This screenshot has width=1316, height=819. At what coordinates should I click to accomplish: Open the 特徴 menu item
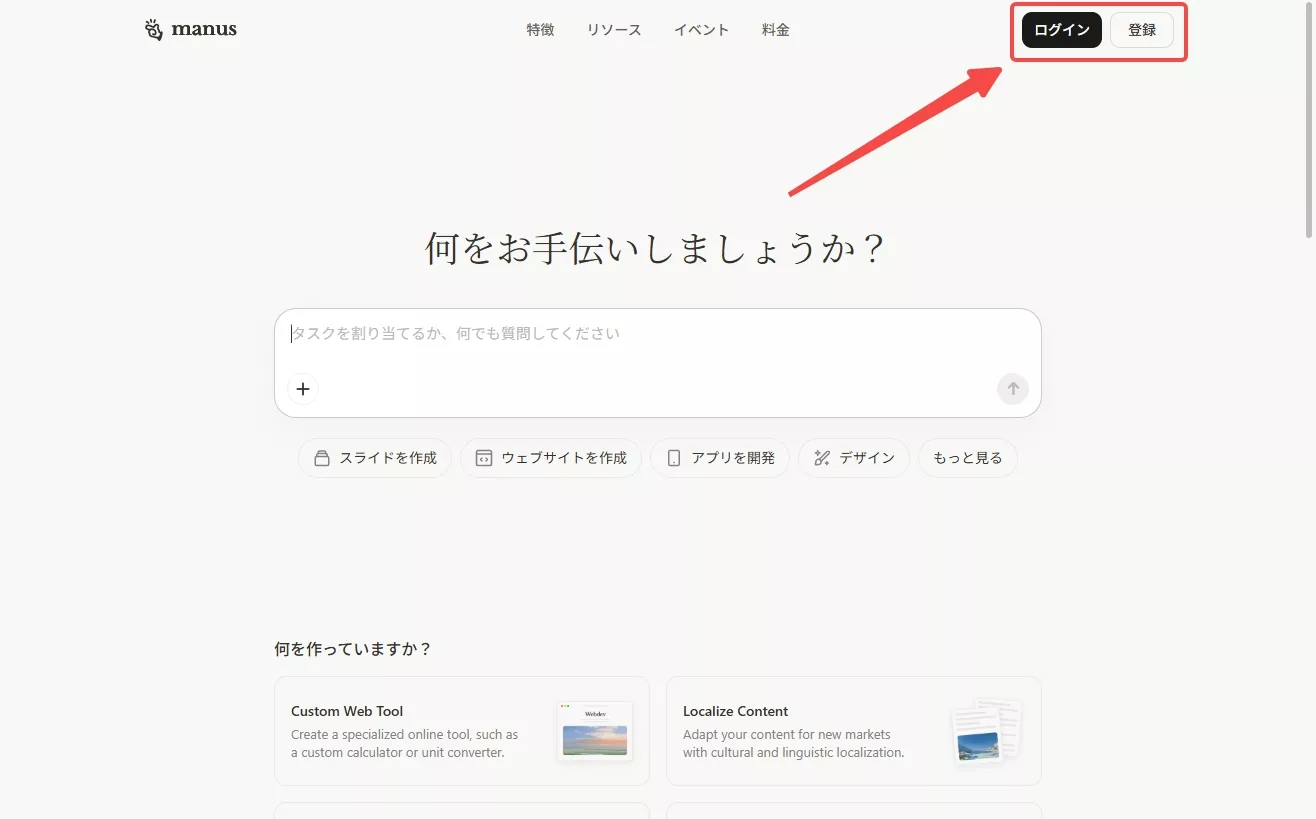[x=540, y=29]
